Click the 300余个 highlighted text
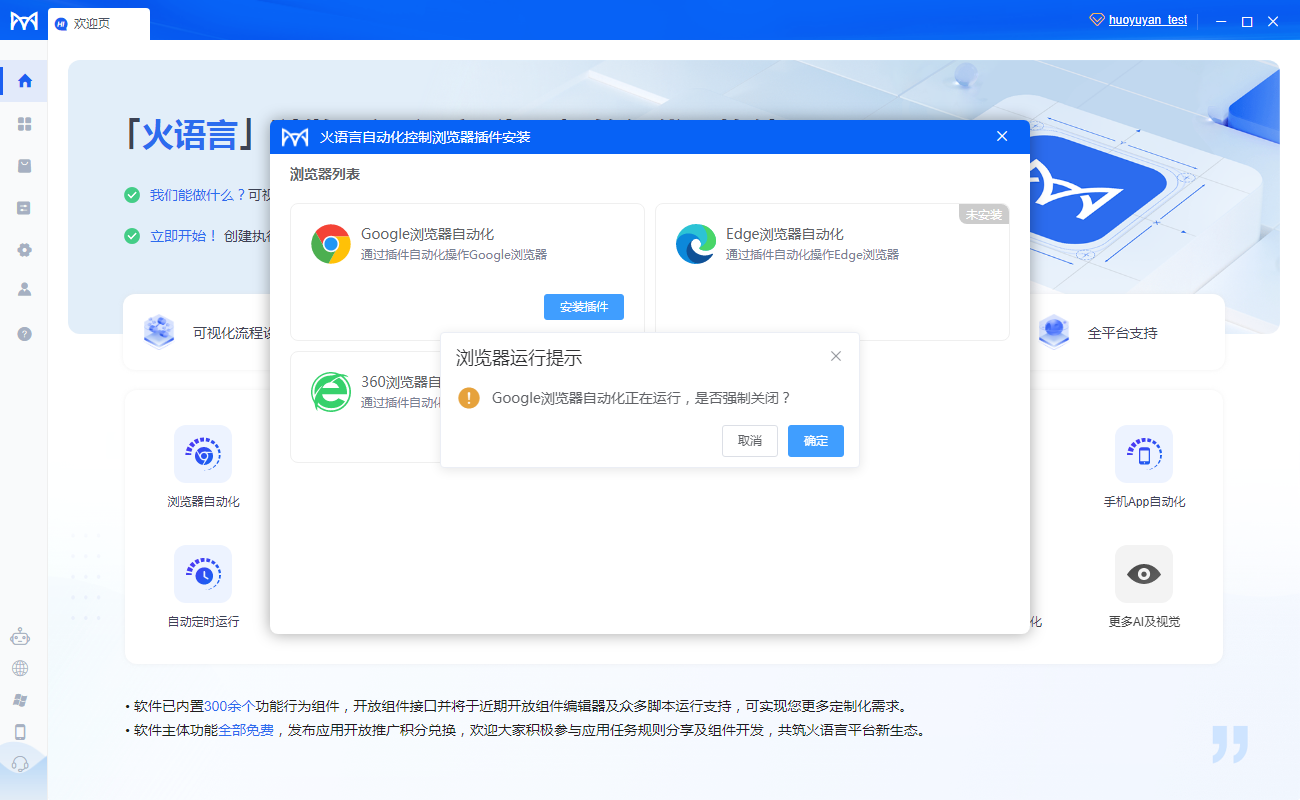This screenshot has height=800, width=1300. (230, 705)
